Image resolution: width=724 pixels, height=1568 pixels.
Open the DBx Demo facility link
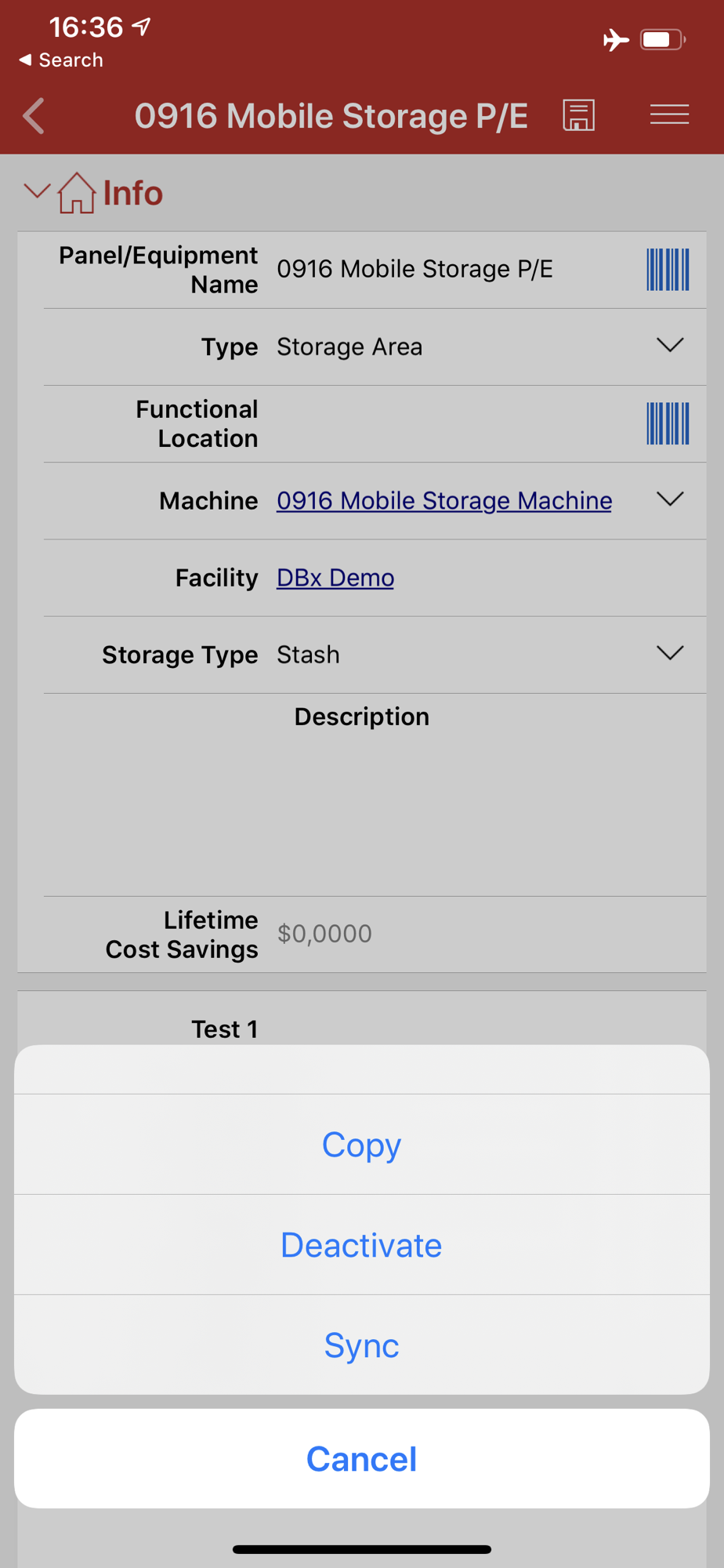tap(335, 578)
